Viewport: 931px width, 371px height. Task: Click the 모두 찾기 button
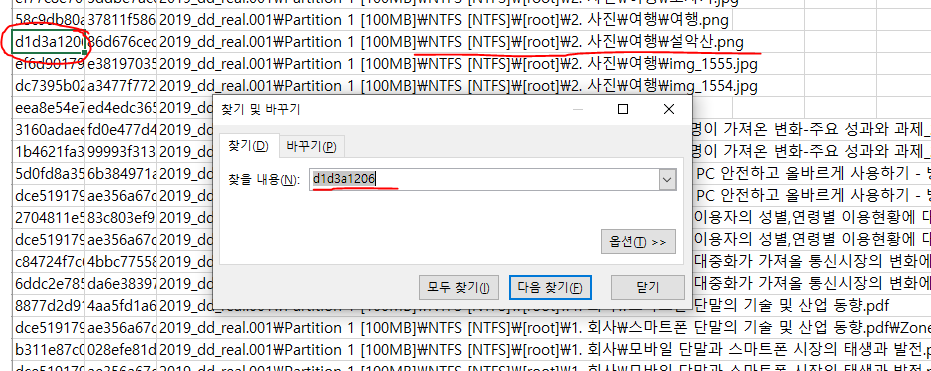click(458, 288)
